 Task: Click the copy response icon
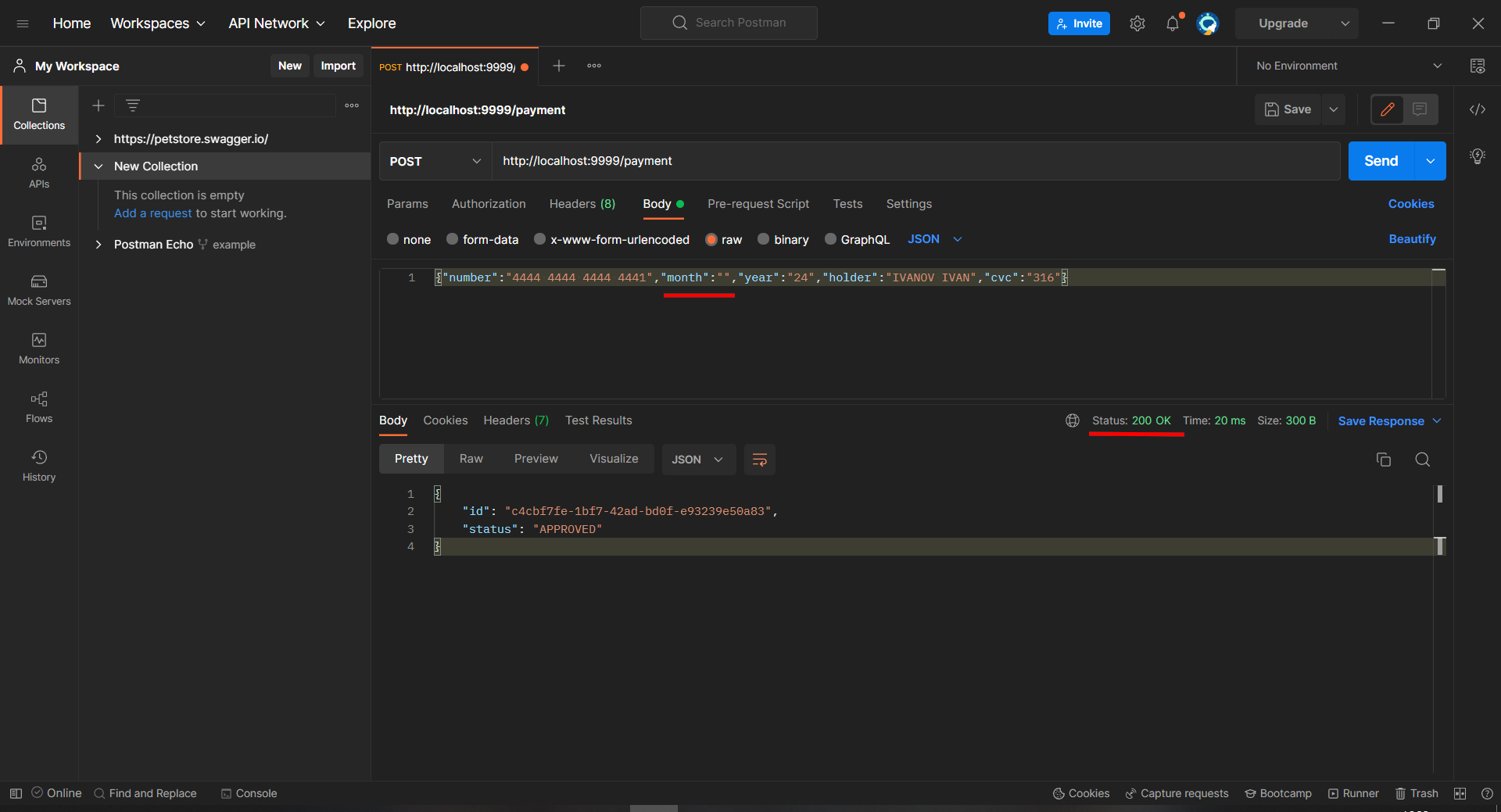coord(1383,460)
